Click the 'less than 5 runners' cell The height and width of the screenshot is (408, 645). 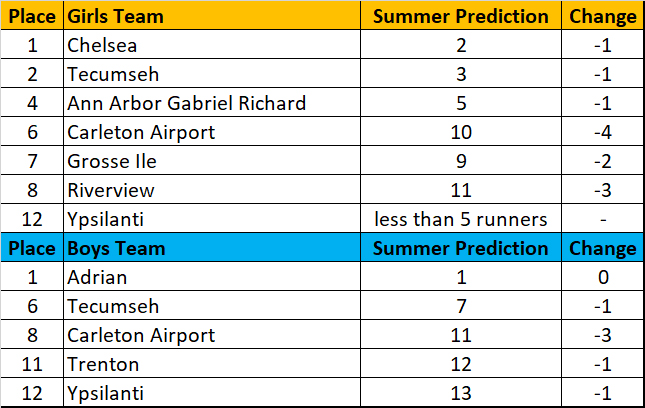[x=460, y=219]
